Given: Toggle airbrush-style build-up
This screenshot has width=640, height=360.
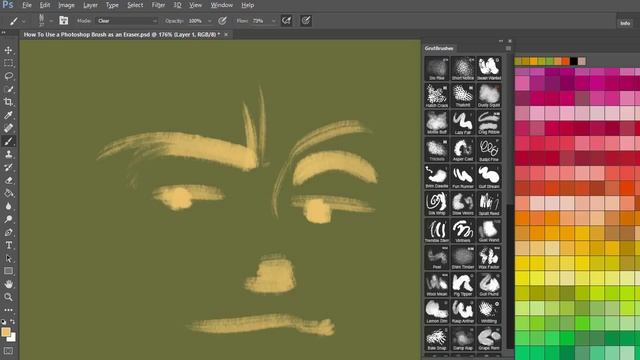Looking at the screenshot, I should pyautogui.click(x=287, y=20).
